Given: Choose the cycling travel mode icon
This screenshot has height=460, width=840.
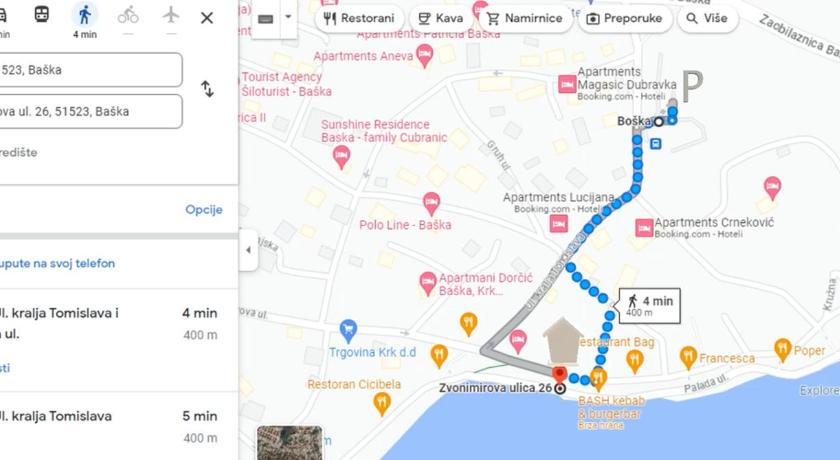Looking at the screenshot, I should 128,15.
